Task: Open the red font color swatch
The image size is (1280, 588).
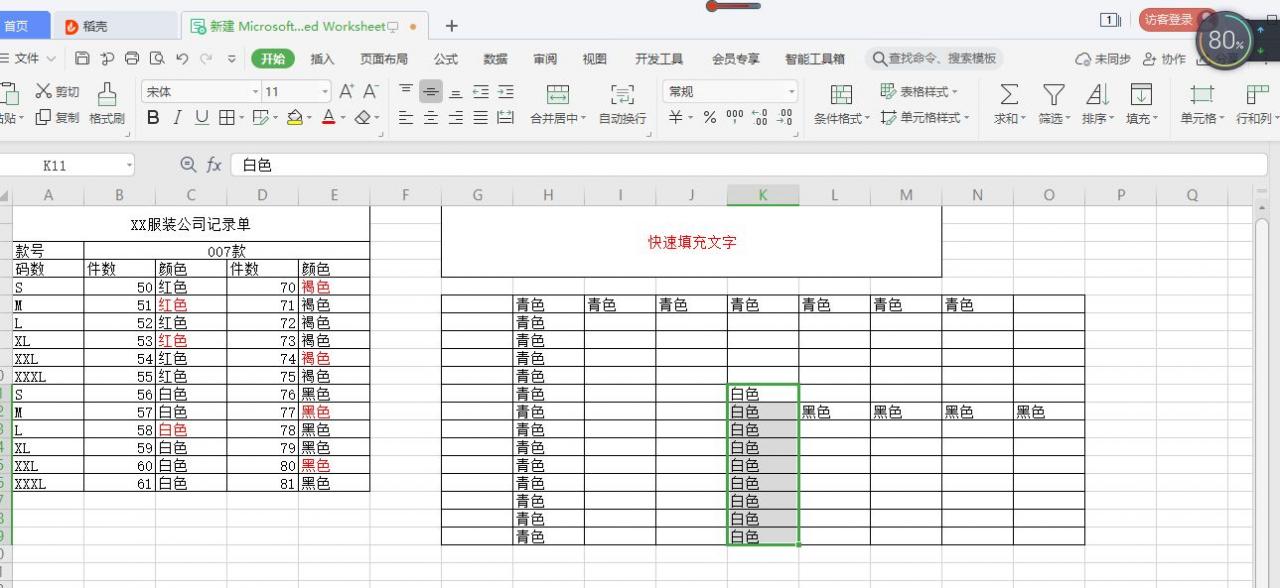Action: (x=328, y=118)
